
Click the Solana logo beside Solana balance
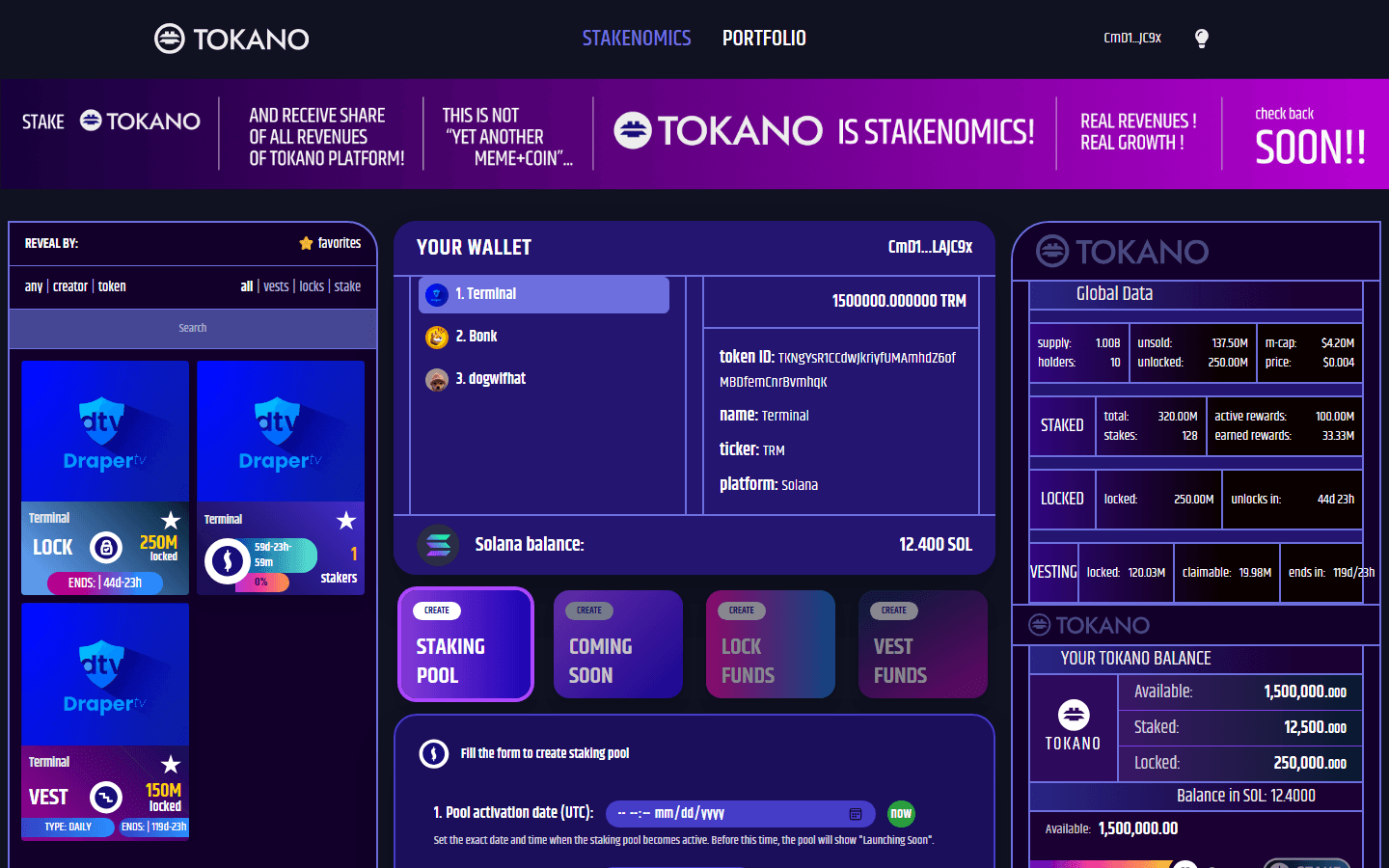coord(438,545)
